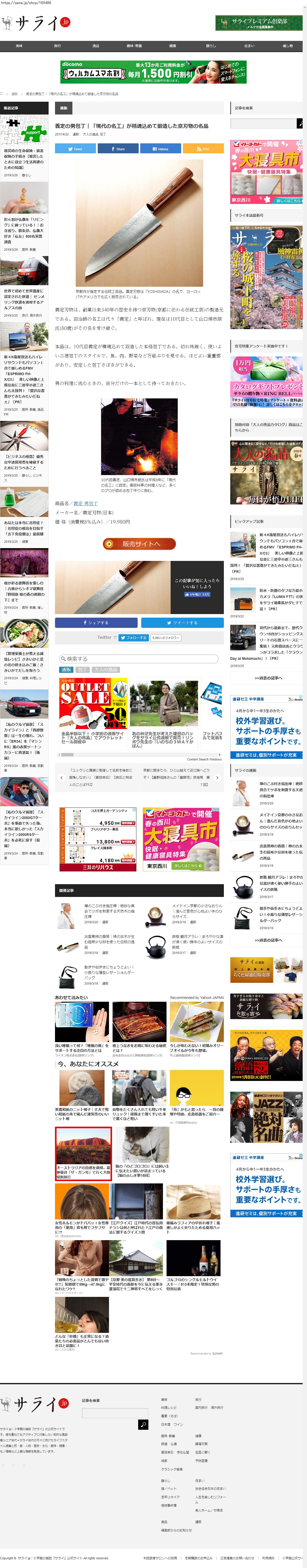
Task: Click the docomo ウェルカムスマホ割 banner ad
Action: click(x=153, y=72)
